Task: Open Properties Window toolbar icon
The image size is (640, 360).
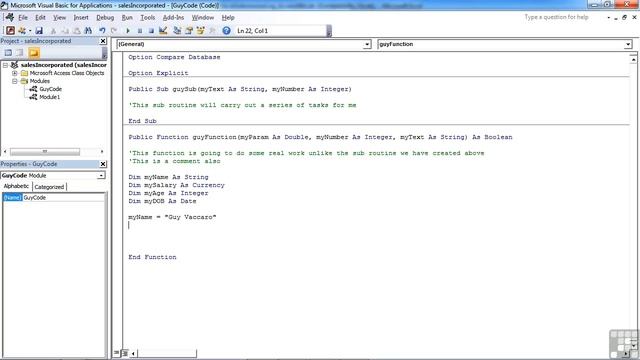Action: (189, 31)
